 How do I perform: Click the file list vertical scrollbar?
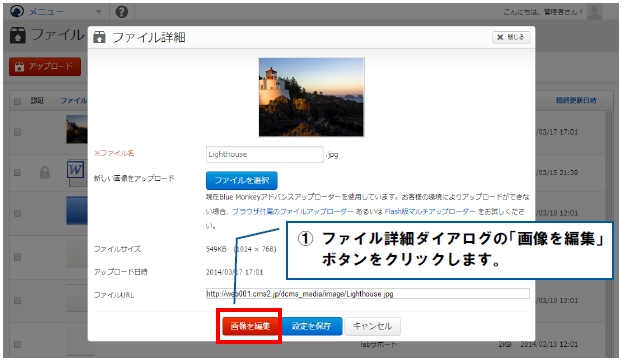coord(610,234)
